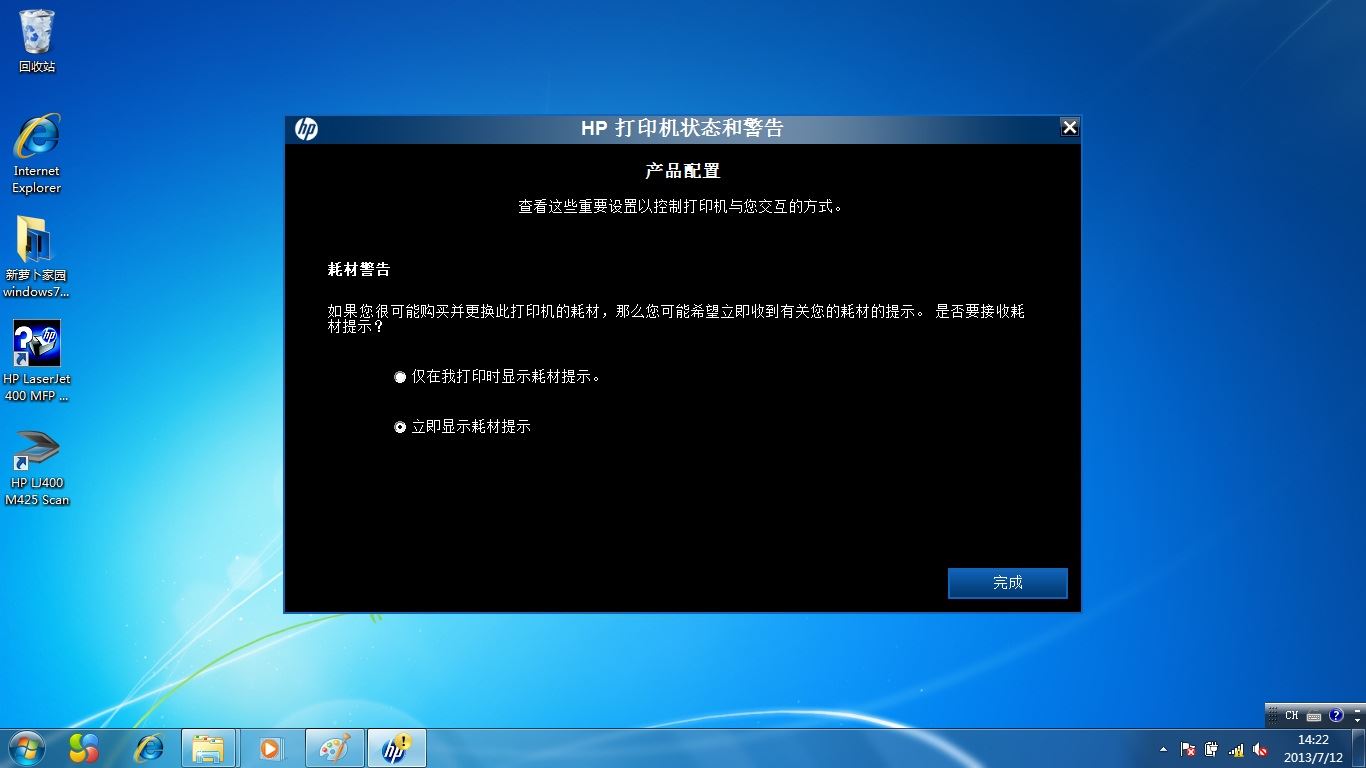The image size is (1366, 768).
Task: Open the language bar options arrow
Action: pyautogui.click(x=1357, y=721)
